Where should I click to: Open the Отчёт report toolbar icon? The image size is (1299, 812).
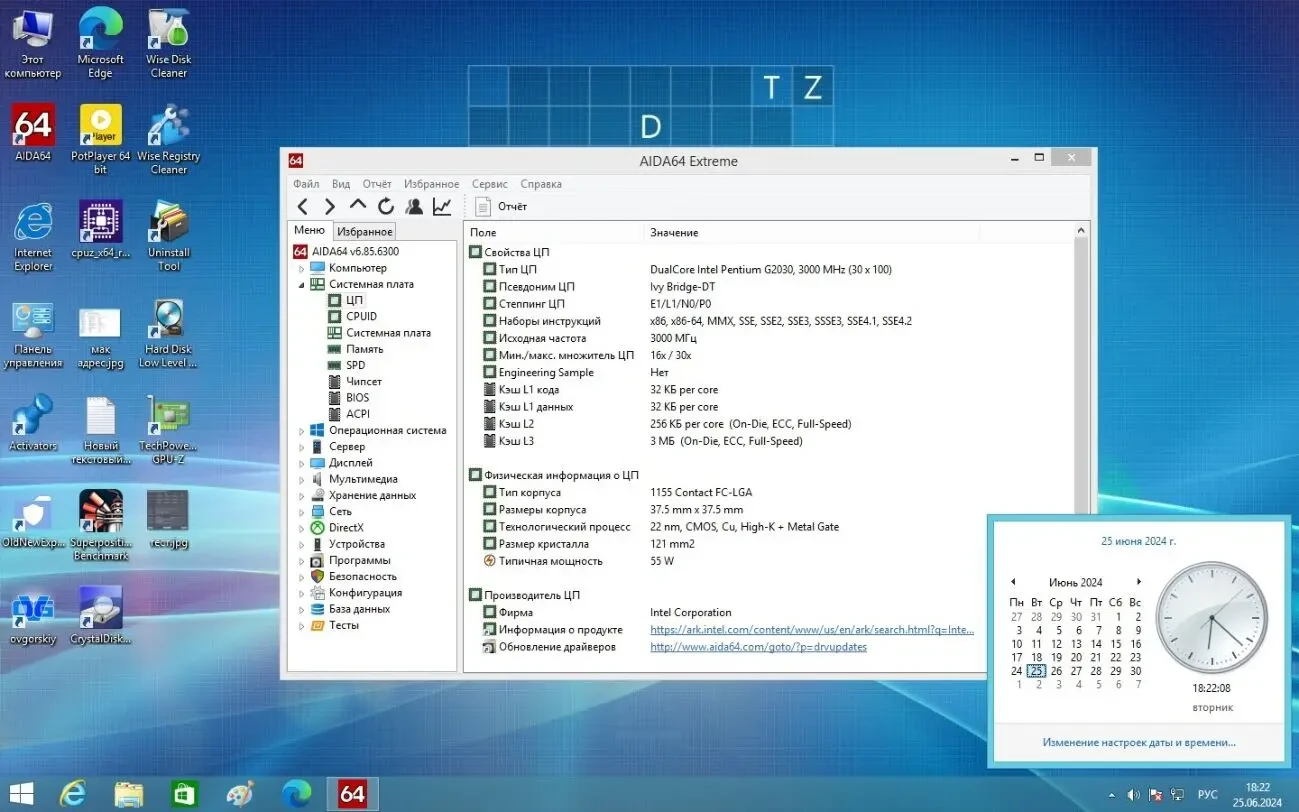click(x=500, y=206)
